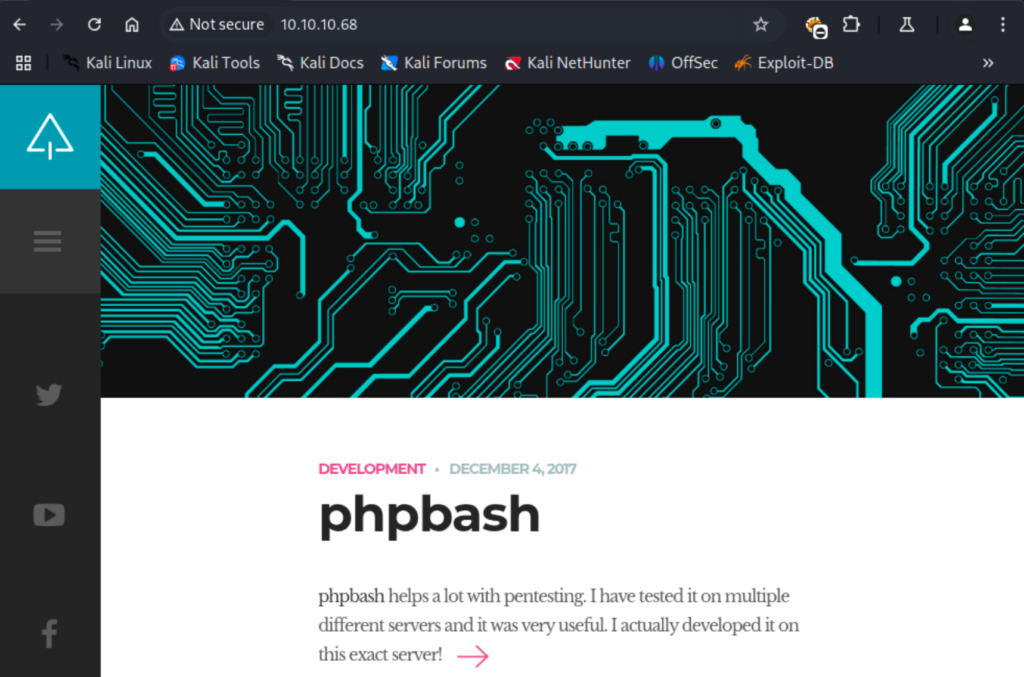
Task: Open the Chrome three-dot menu
Action: 1003,24
